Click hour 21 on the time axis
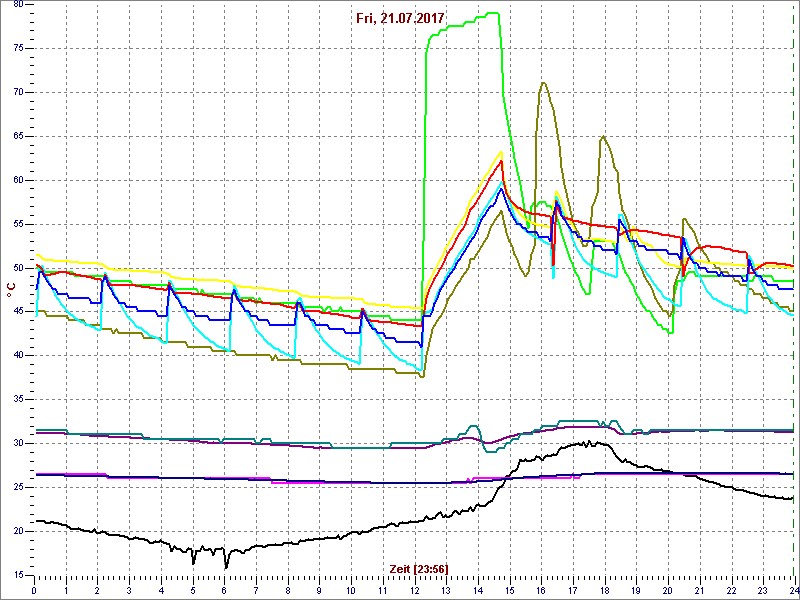Image resolution: width=800 pixels, height=600 pixels. [699, 589]
